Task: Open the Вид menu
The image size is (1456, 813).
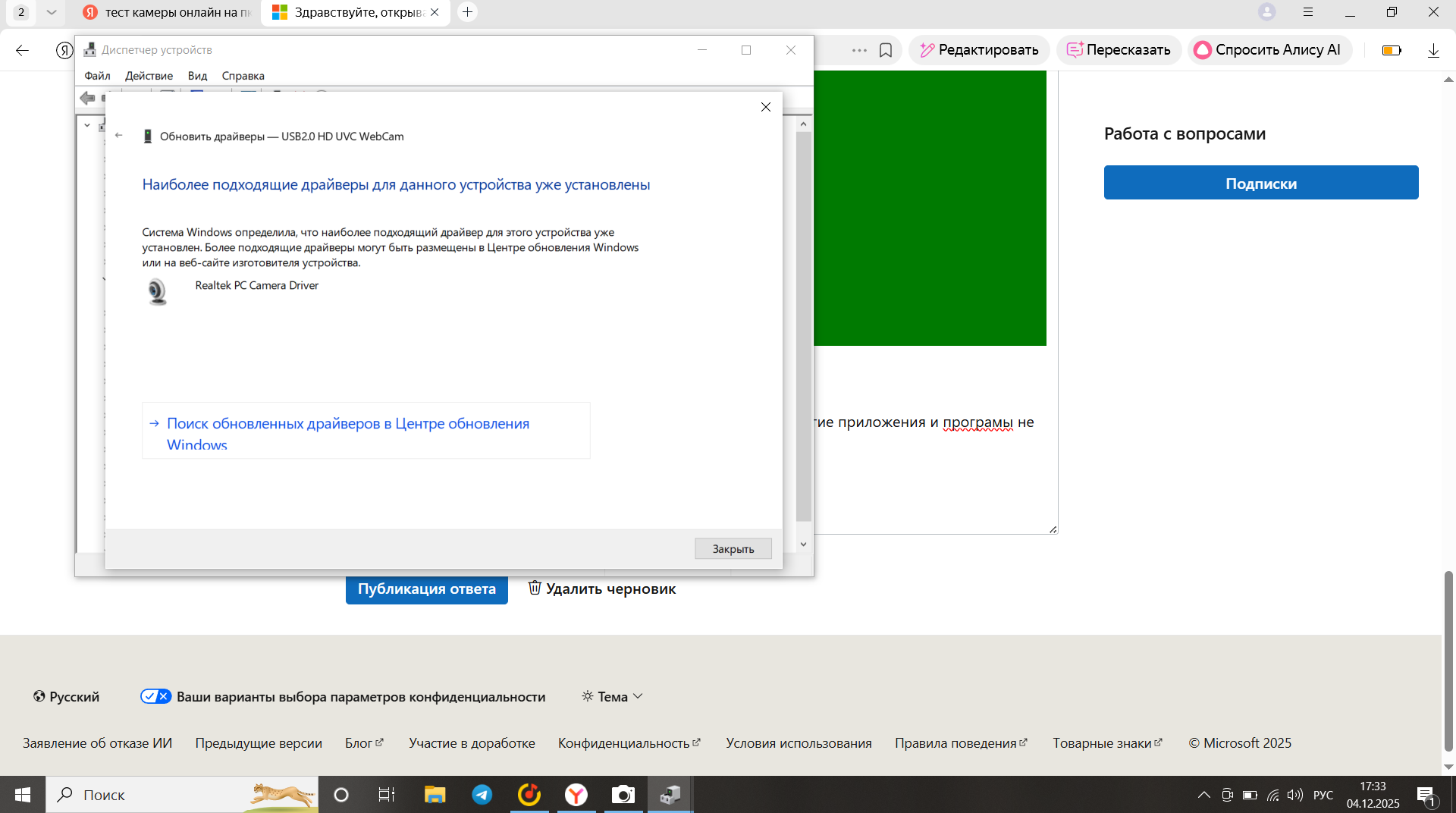Action: click(x=197, y=76)
